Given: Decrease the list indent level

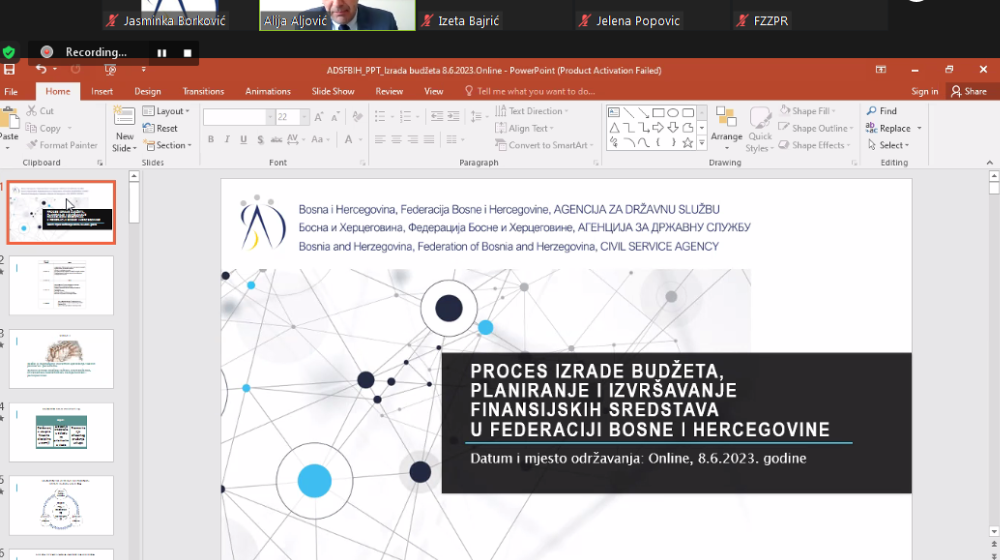Looking at the screenshot, I should (x=437, y=116).
